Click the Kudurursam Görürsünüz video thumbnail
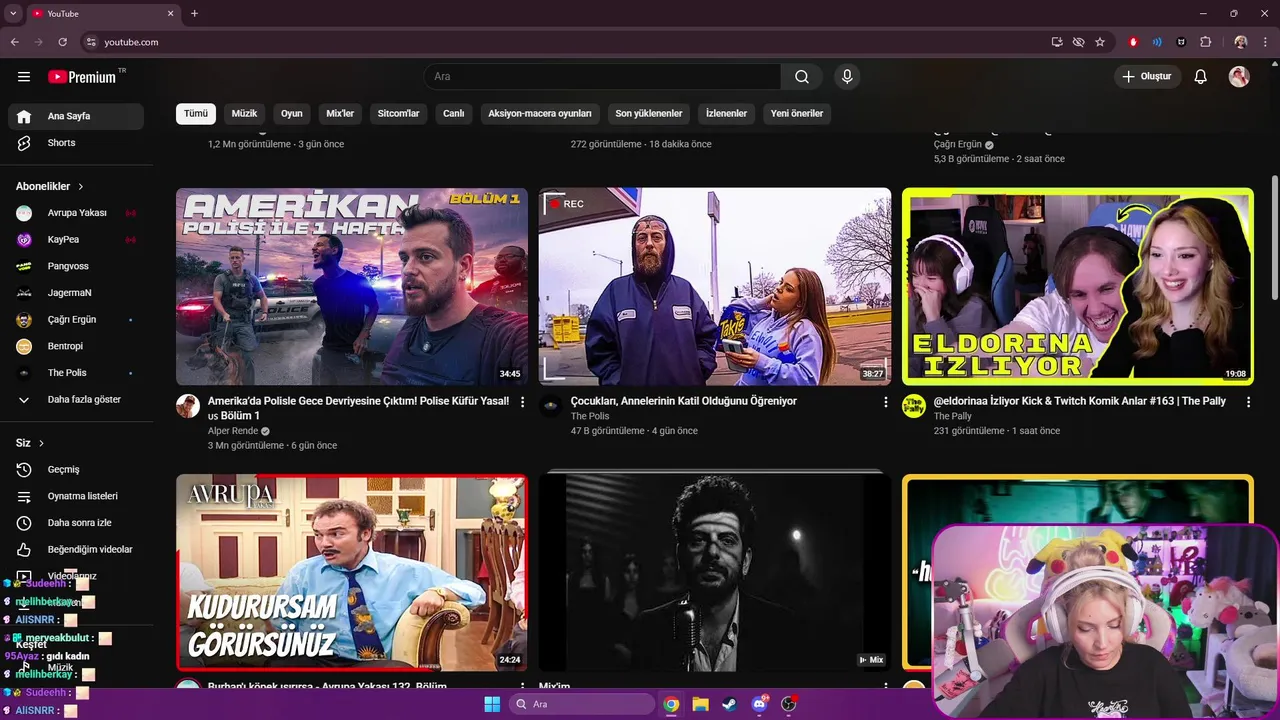 (x=352, y=572)
